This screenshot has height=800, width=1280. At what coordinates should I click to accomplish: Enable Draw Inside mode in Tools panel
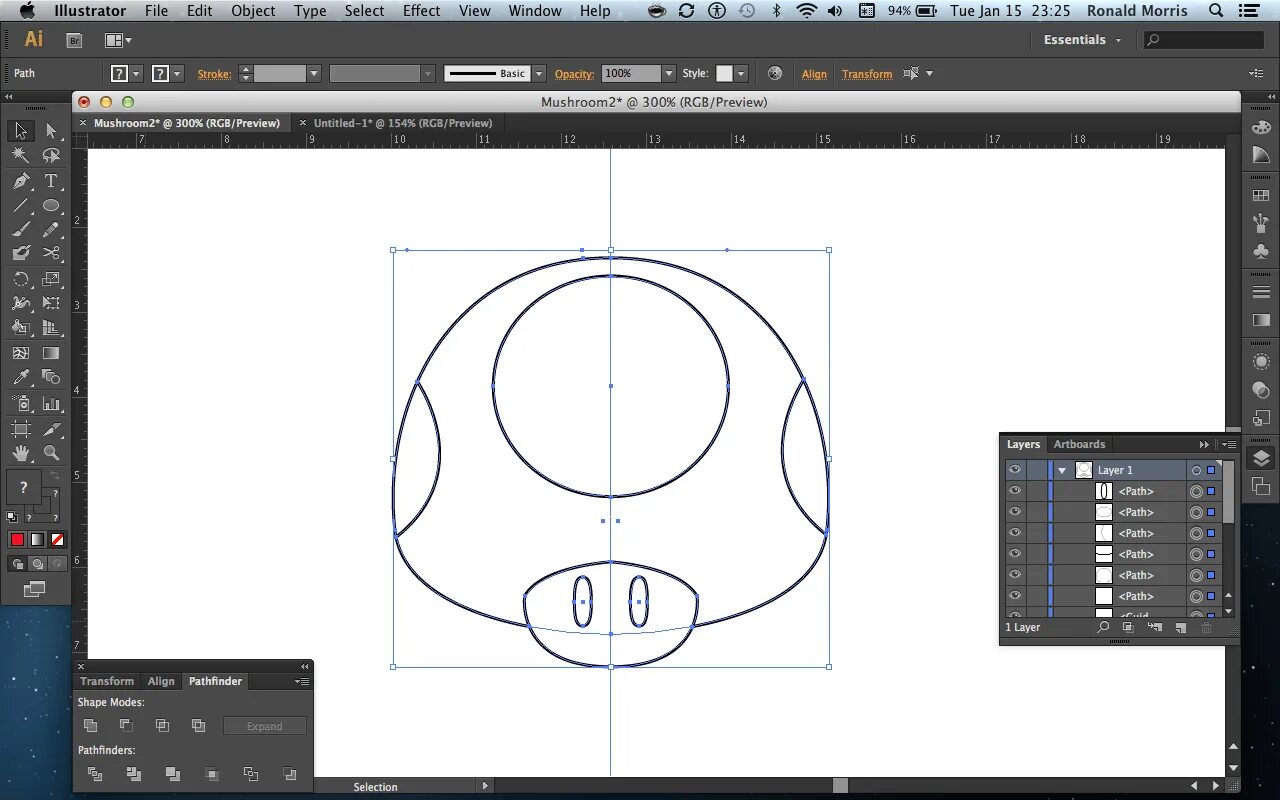[x=56, y=564]
